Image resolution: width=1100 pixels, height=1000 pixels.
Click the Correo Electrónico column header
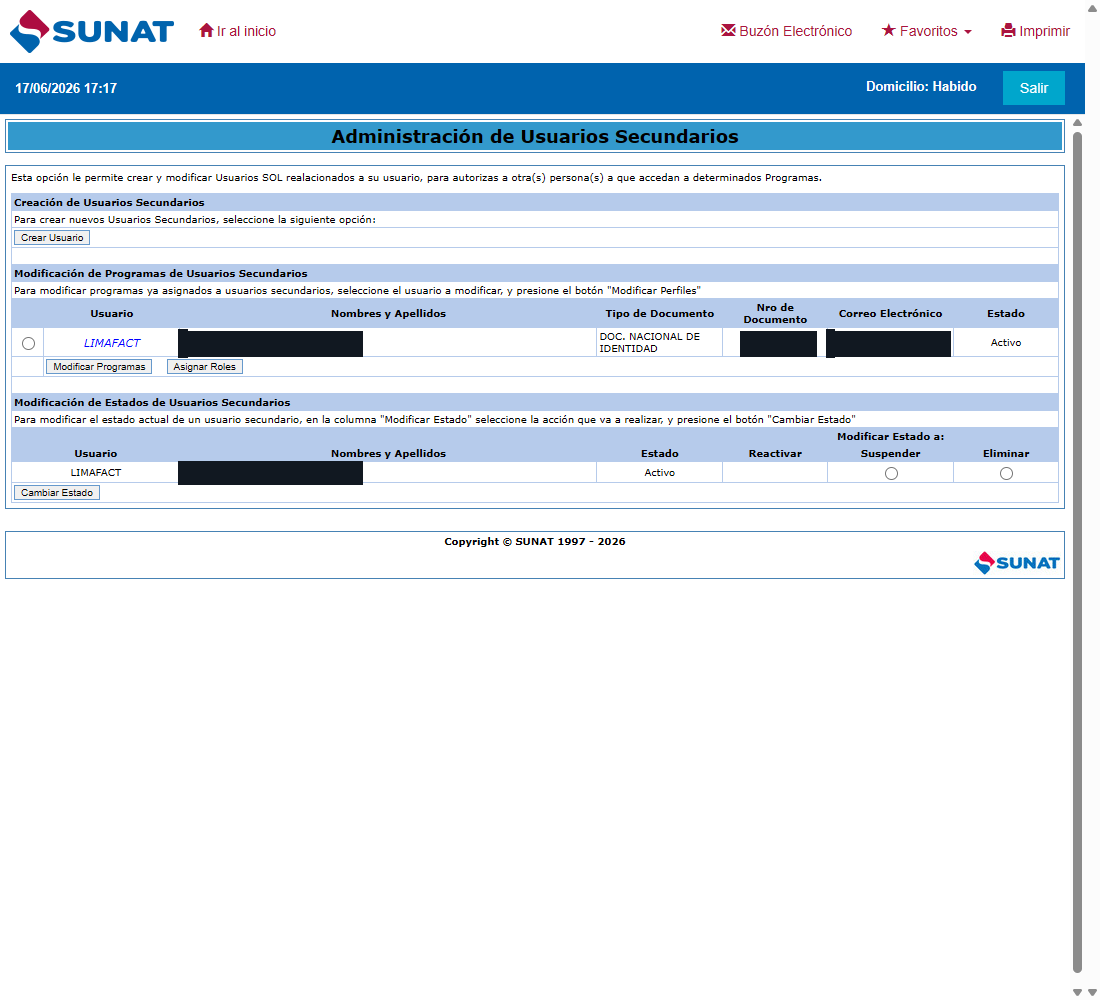coord(890,314)
